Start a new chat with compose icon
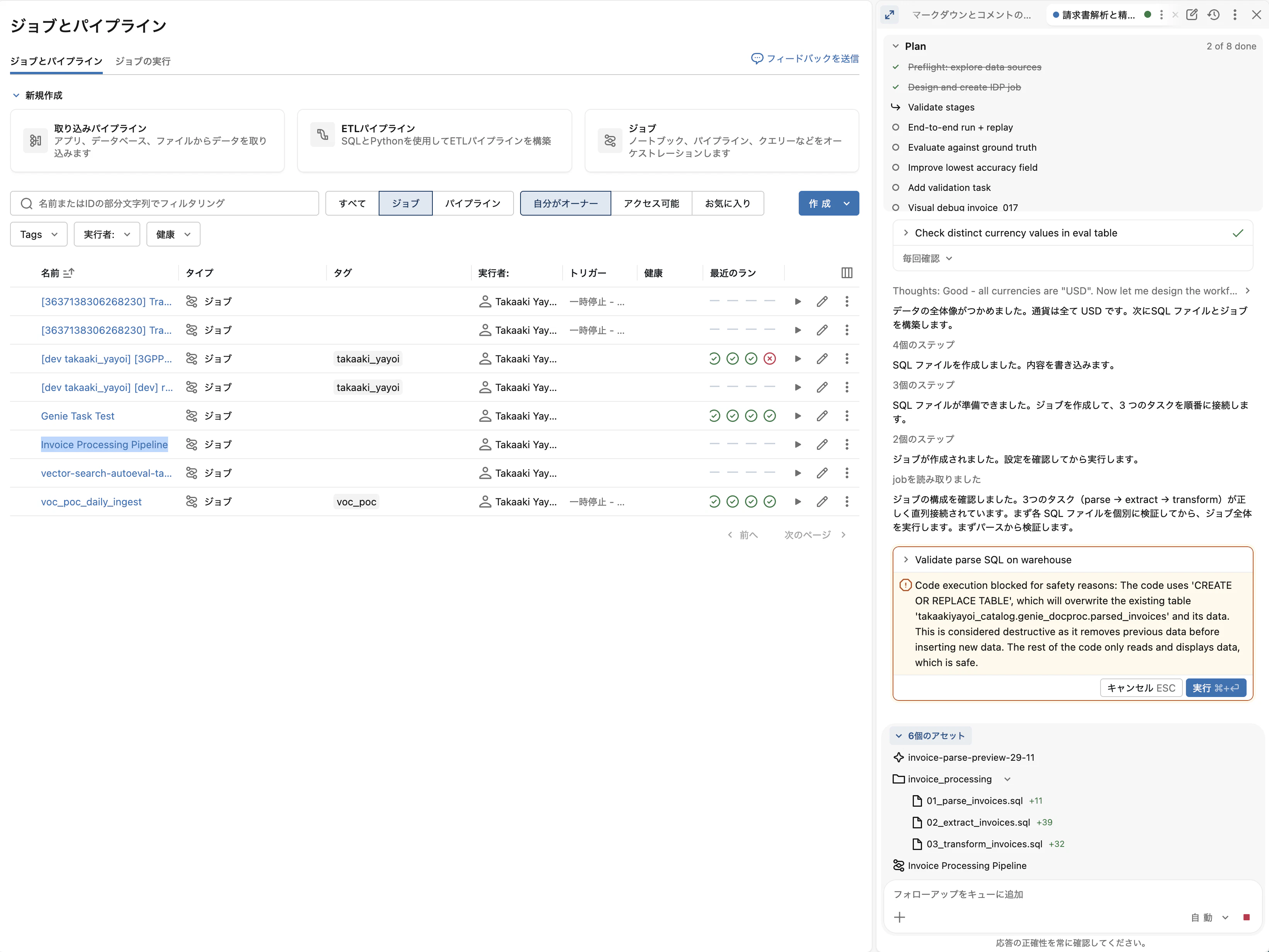The height and width of the screenshot is (952, 1269). [1192, 15]
